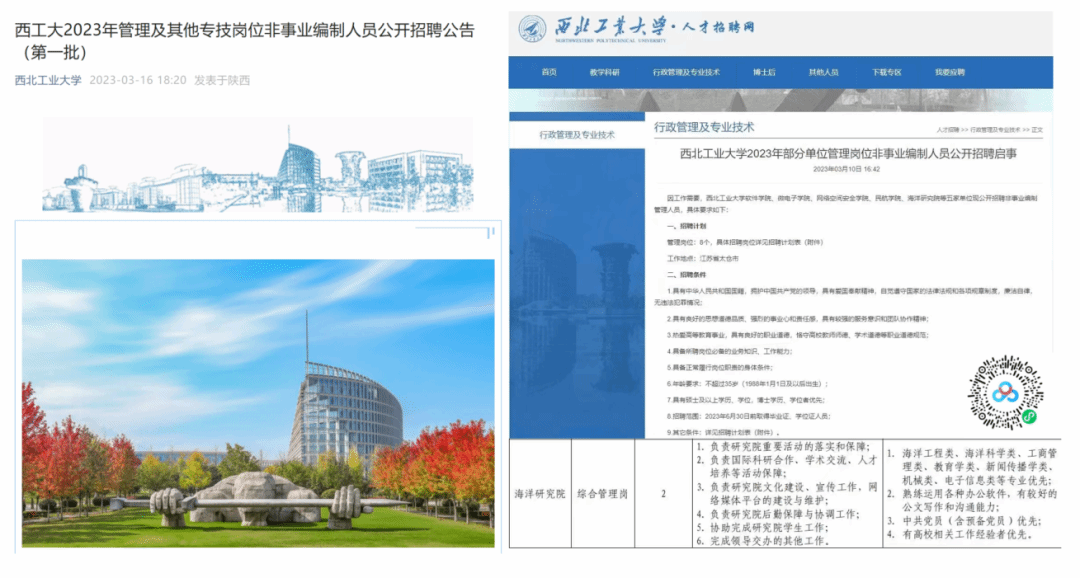Viewport: 1080px width, 578px height.
Task: Open the 教学科研 navigation item
Action: coord(604,72)
